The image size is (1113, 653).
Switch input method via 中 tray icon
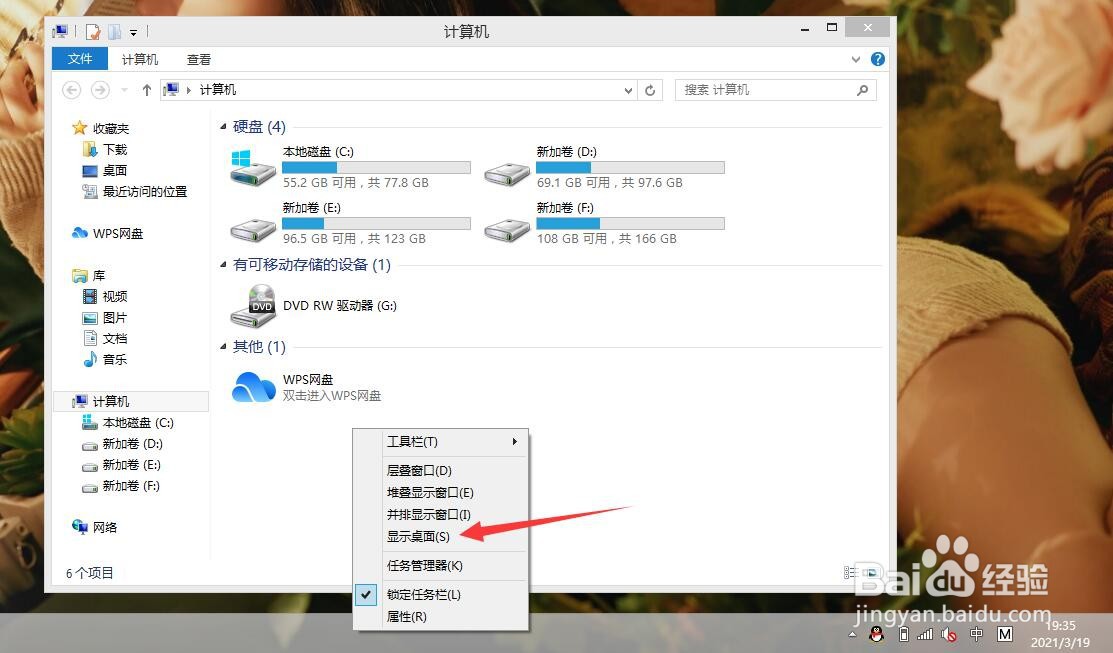tap(975, 634)
